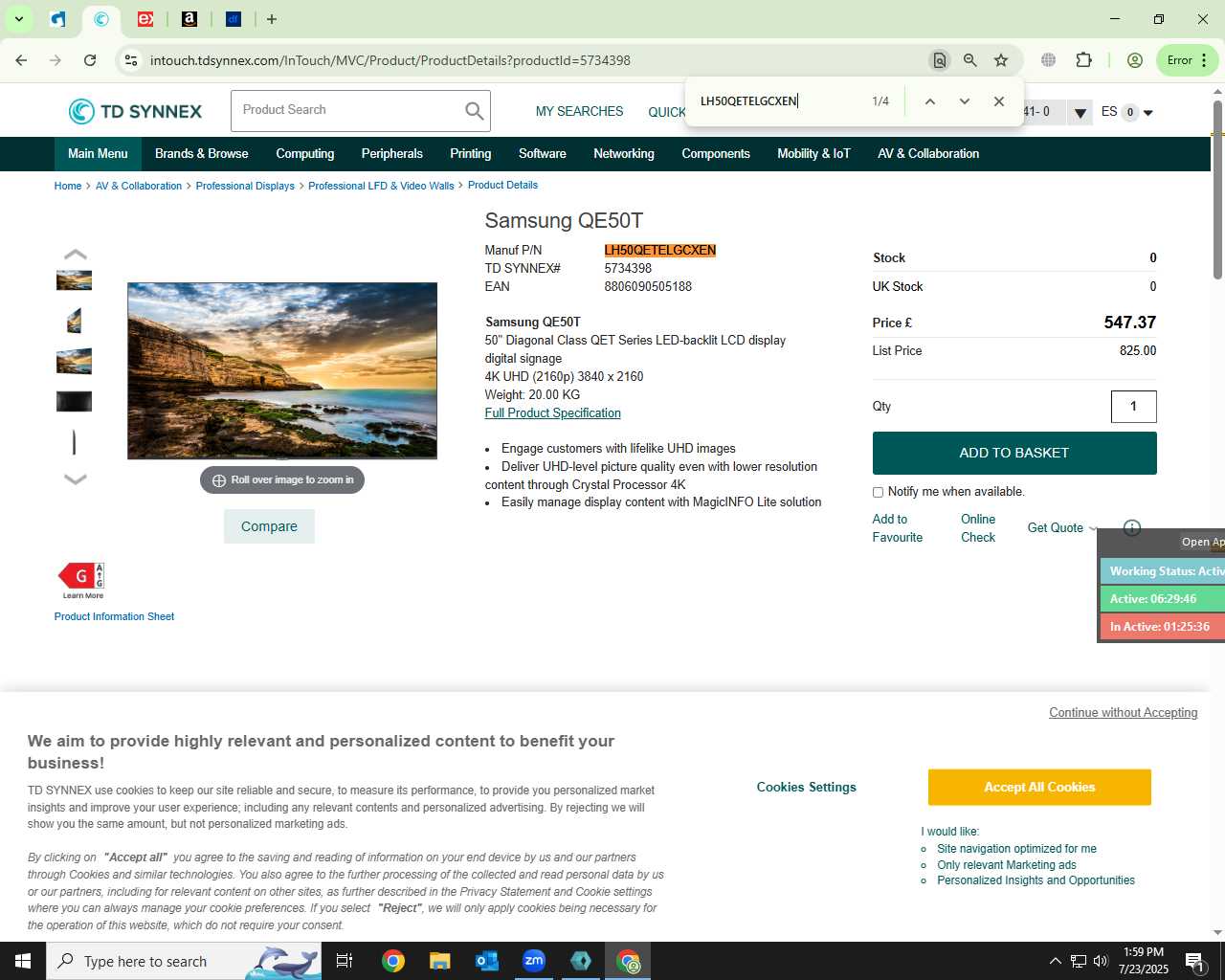Tick the Notify me when available checkbox
Screen dimensions: 1225x980
coord(878,492)
